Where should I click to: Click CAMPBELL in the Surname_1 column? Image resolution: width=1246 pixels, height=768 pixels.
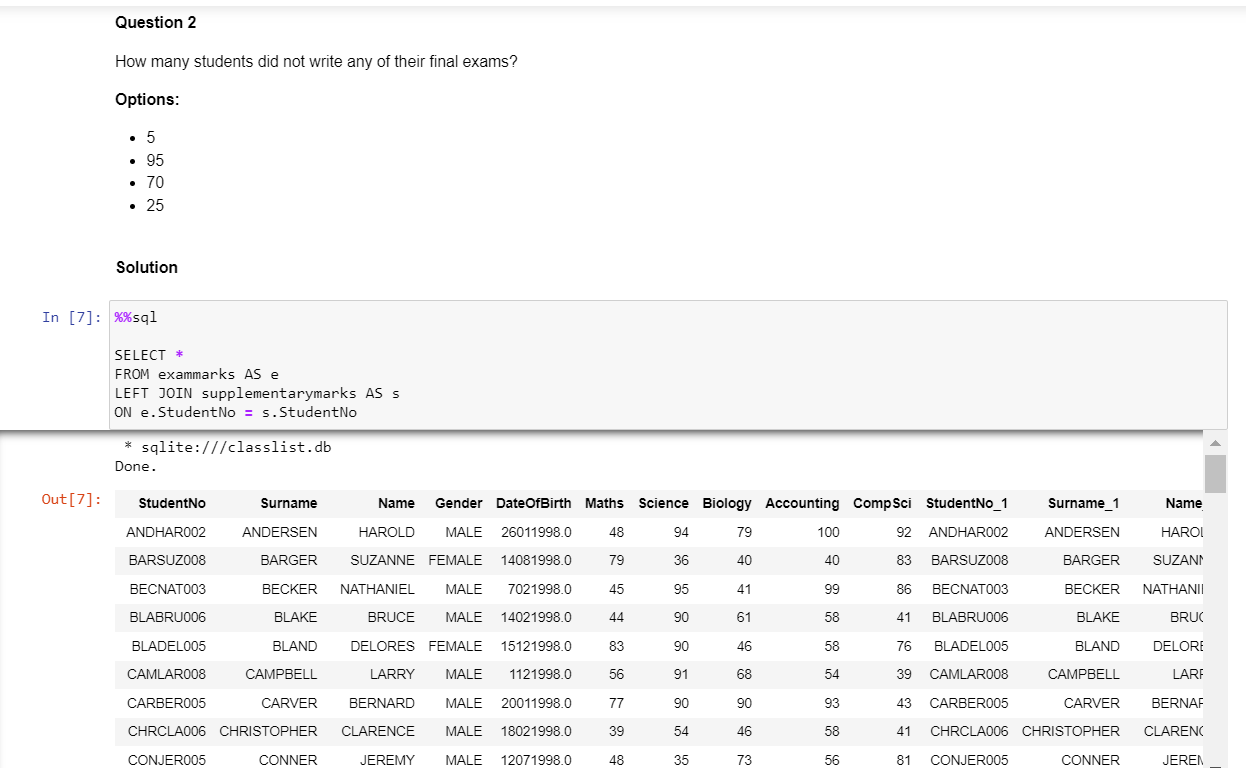pyautogui.click(x=1084, y=674)
